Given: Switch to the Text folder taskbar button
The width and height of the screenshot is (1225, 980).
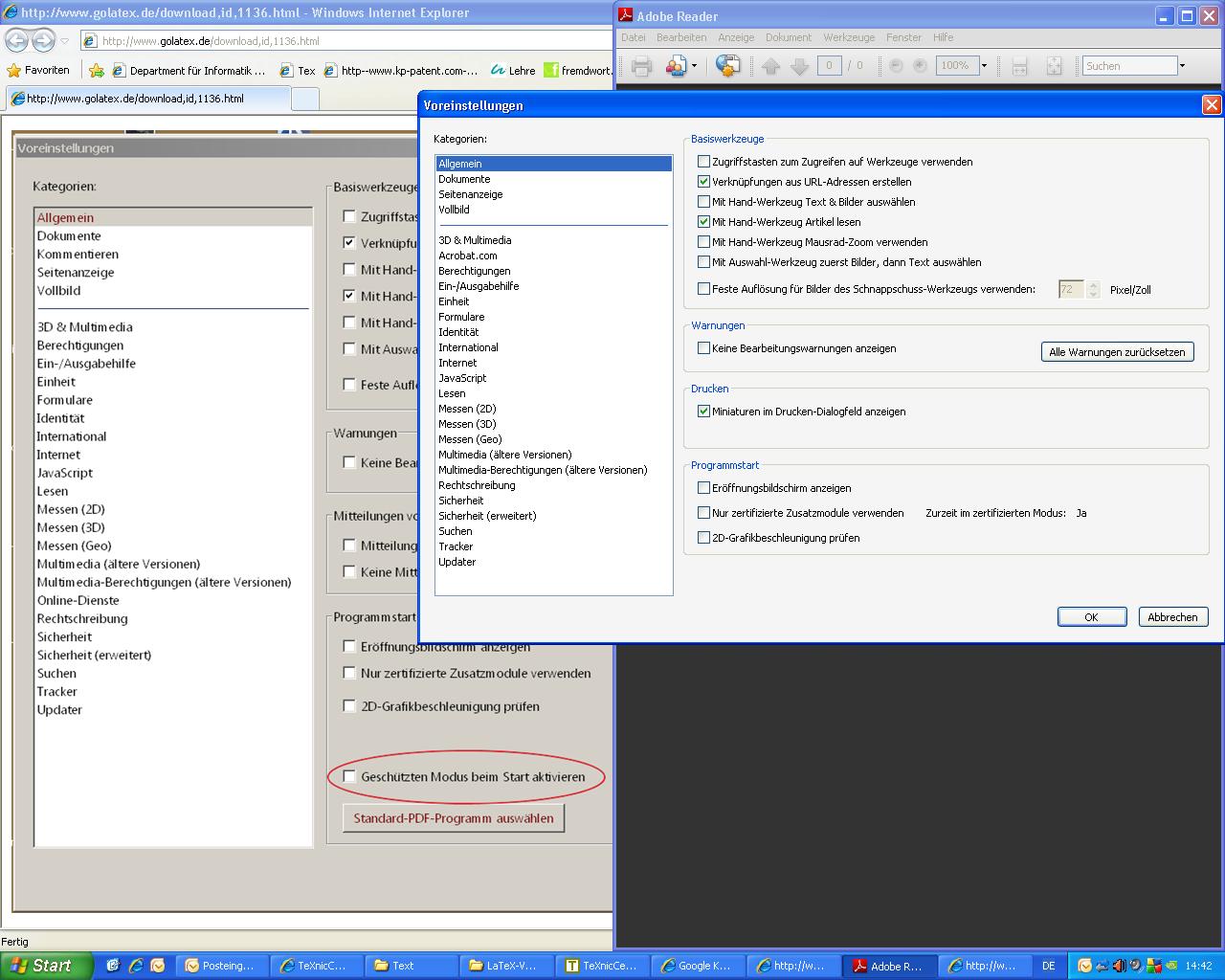Looking at the screenshot, I should 412,966.
